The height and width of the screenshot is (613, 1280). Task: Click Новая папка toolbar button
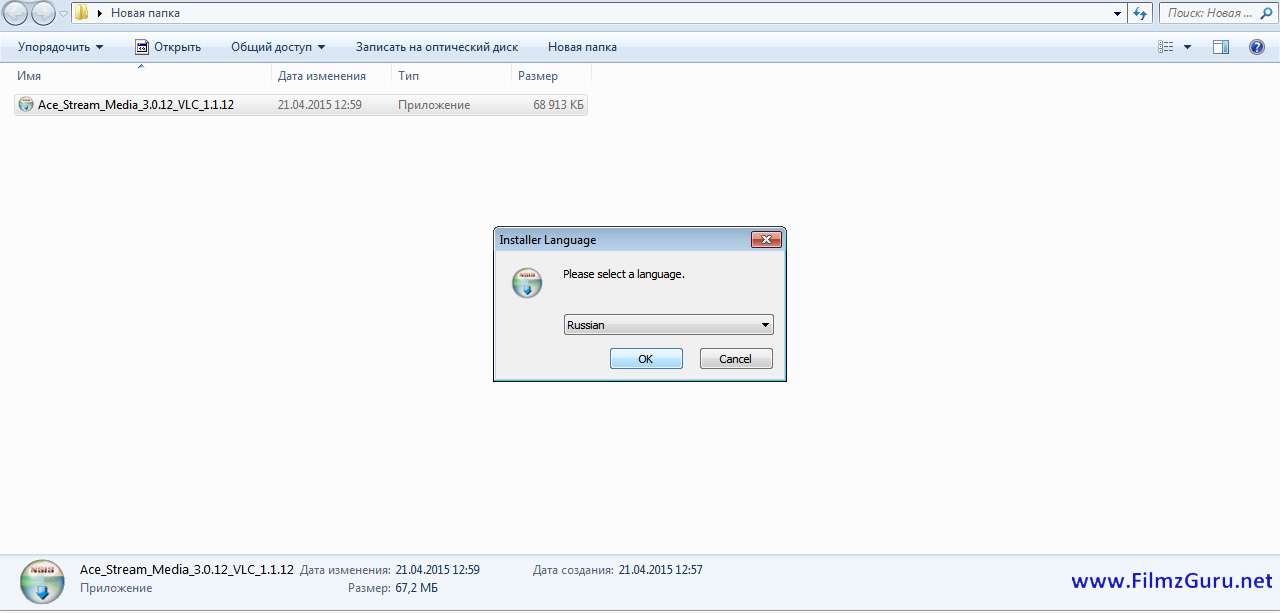click(x=582, y=47)
